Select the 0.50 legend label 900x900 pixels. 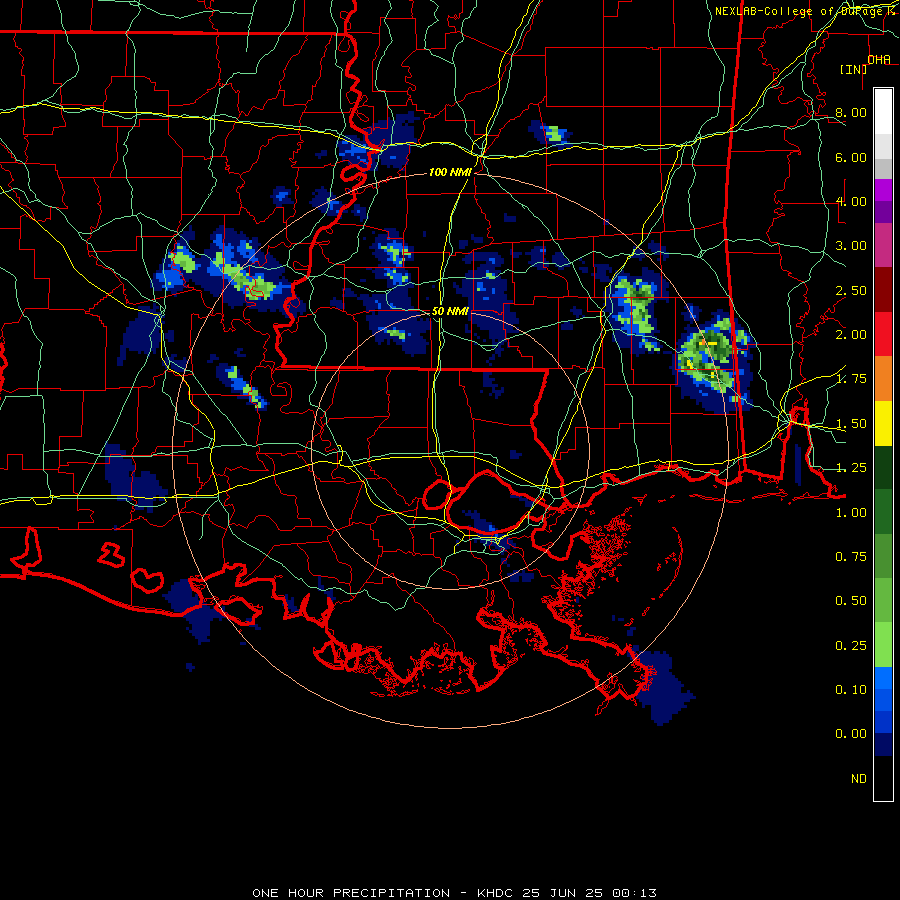pos(851,601)
